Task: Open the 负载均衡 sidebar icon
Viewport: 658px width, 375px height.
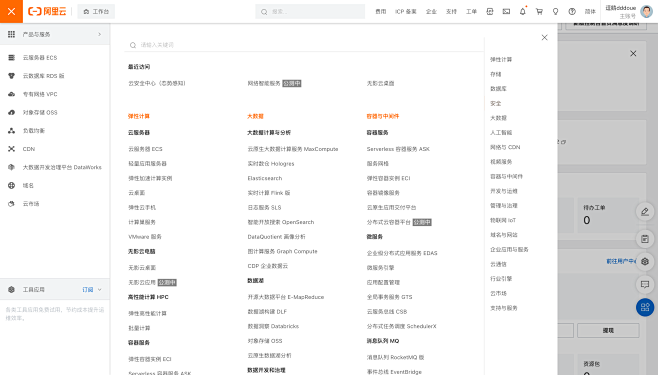Action: click(x=11, y=131)
